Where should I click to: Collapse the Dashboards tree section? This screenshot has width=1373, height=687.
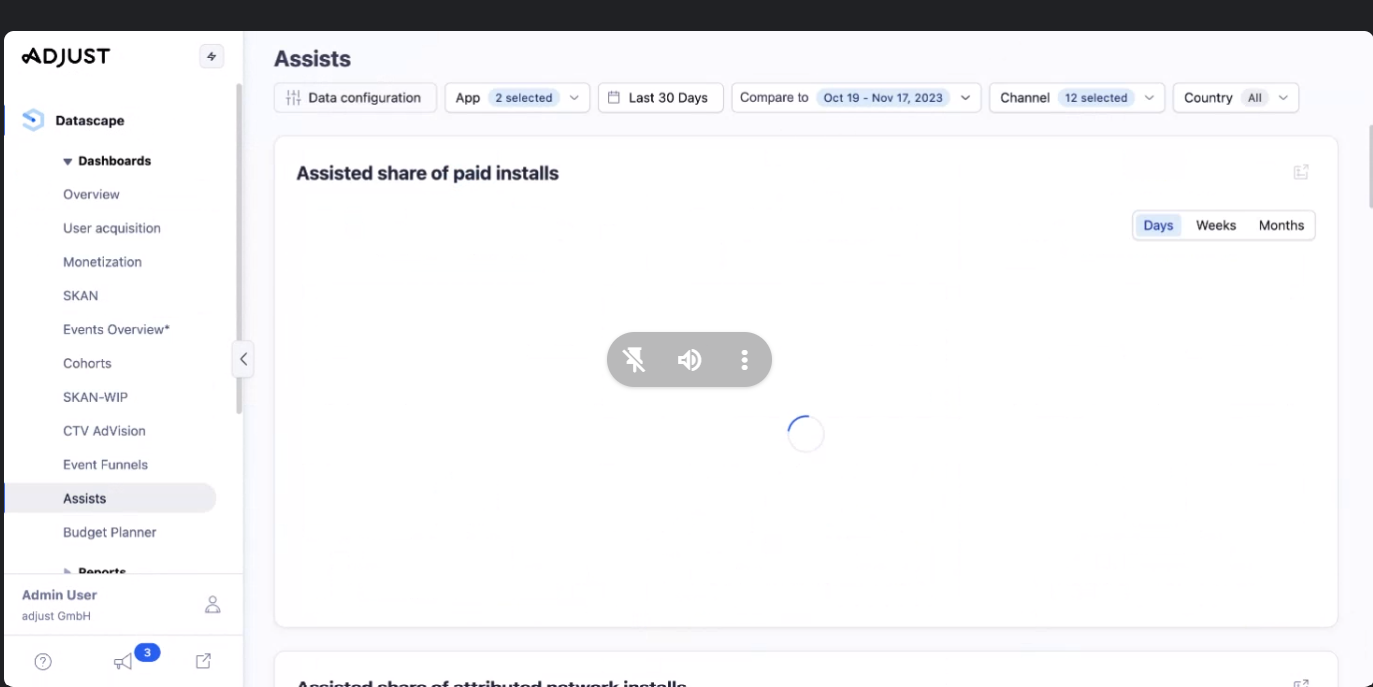click(x=68, y=161)
